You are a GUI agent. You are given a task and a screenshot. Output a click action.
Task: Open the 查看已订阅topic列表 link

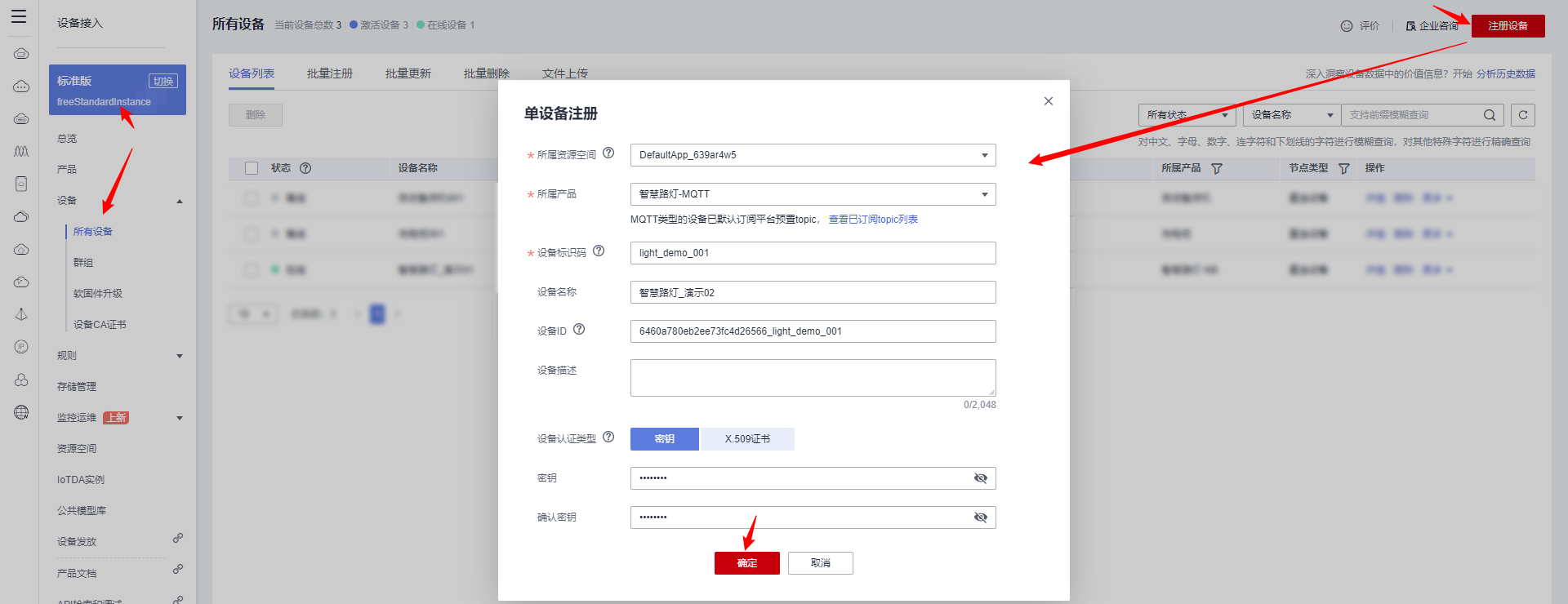[873, 220]
